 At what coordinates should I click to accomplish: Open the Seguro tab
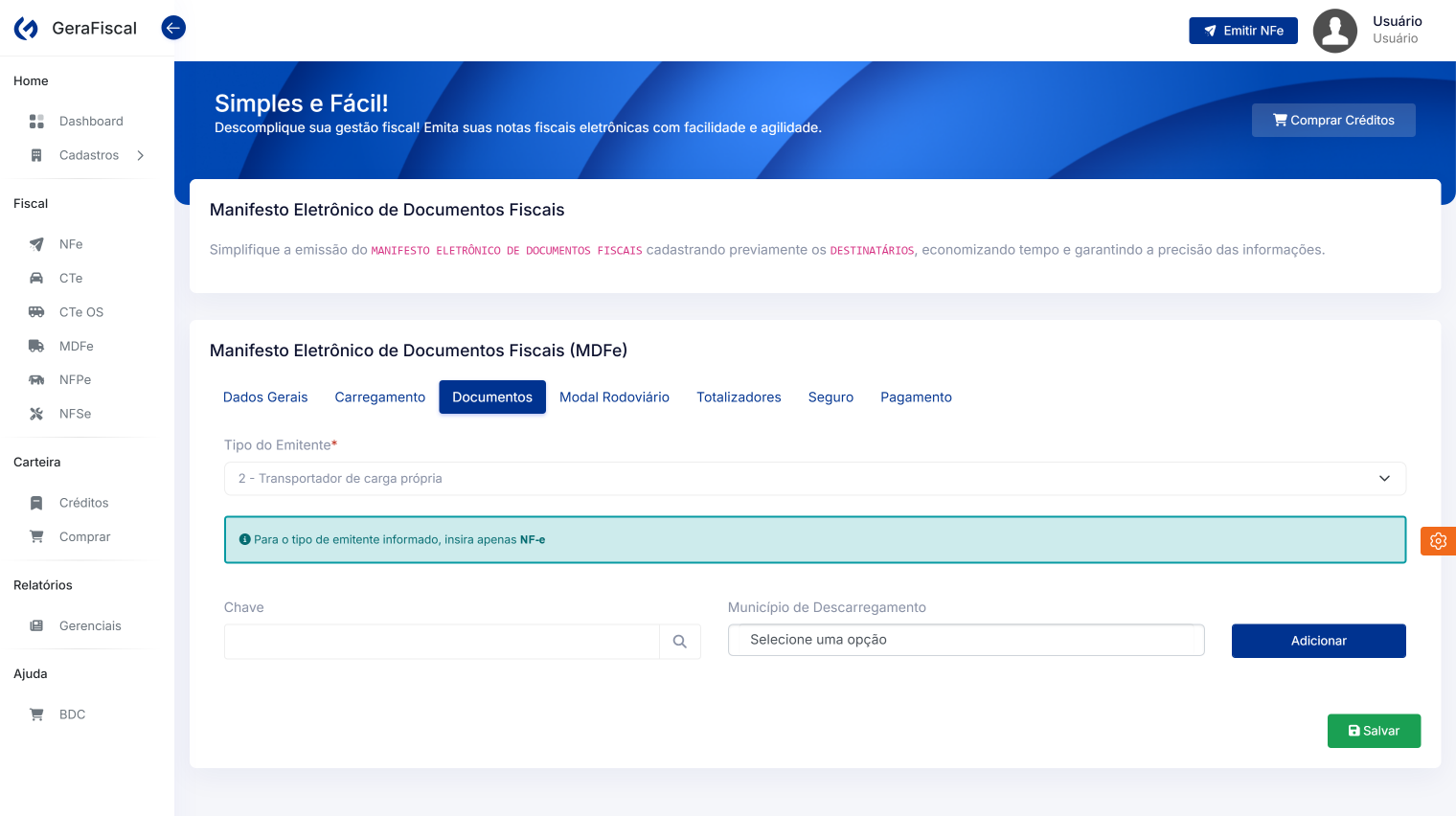(830, 397)
